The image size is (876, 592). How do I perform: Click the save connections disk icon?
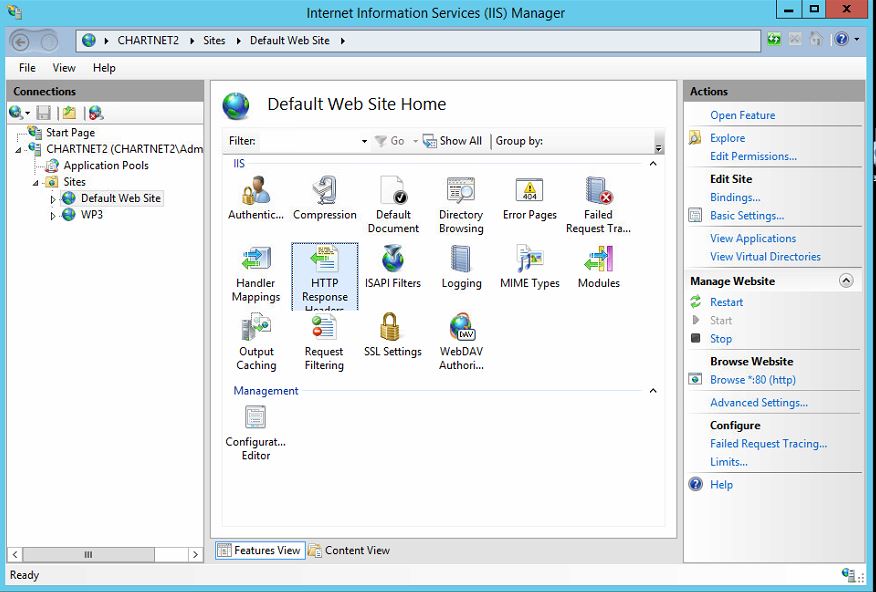tap(44, 113)
